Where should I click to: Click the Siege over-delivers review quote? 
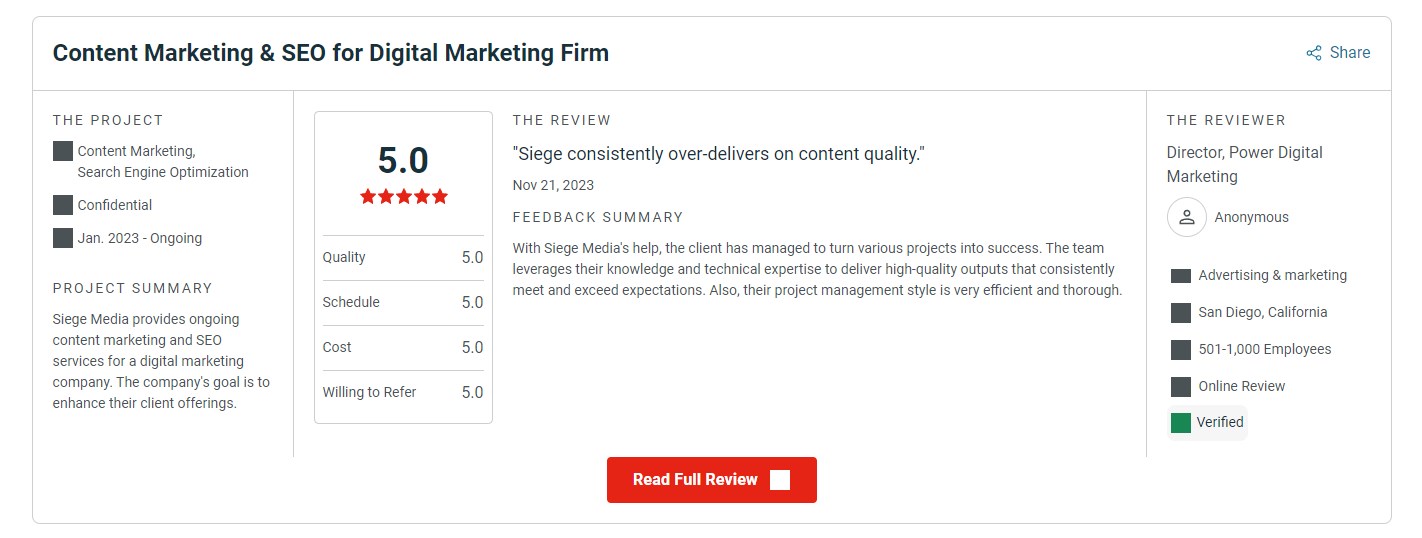[x=719, y=154]
